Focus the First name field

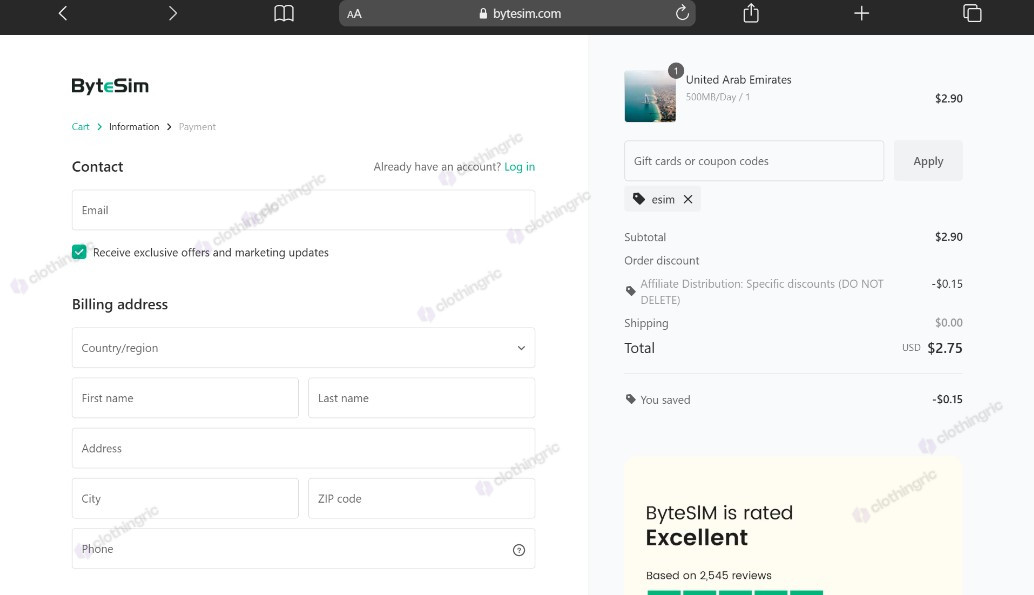(185, 398)
